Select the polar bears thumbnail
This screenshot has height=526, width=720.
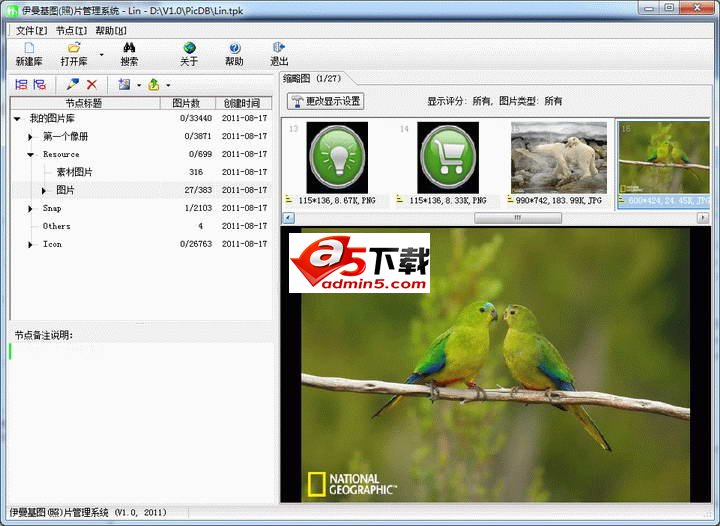[x=559, y=157]
